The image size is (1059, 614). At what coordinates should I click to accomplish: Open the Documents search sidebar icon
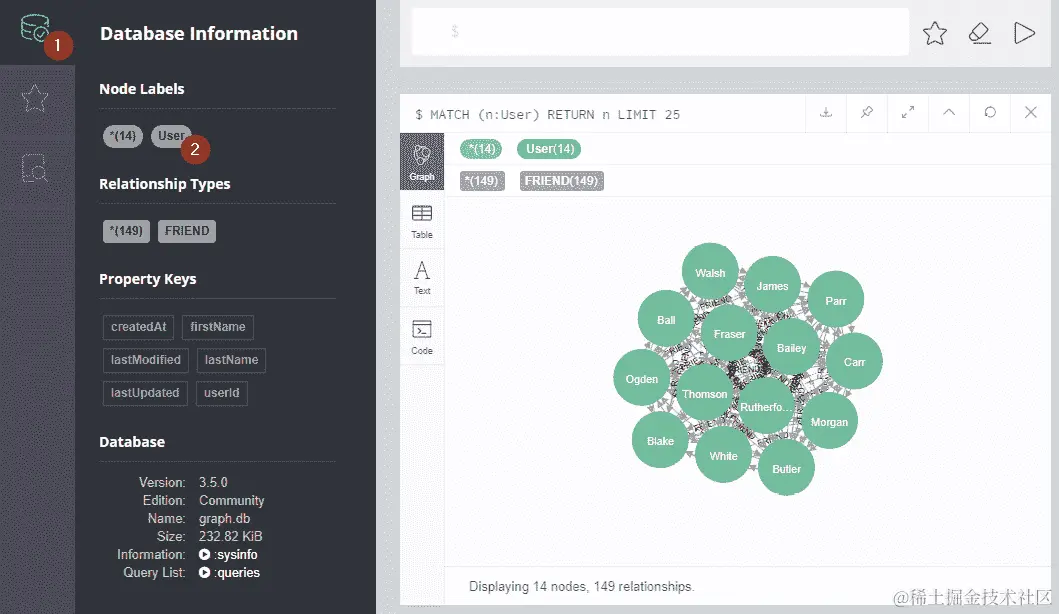coord(34,168)
